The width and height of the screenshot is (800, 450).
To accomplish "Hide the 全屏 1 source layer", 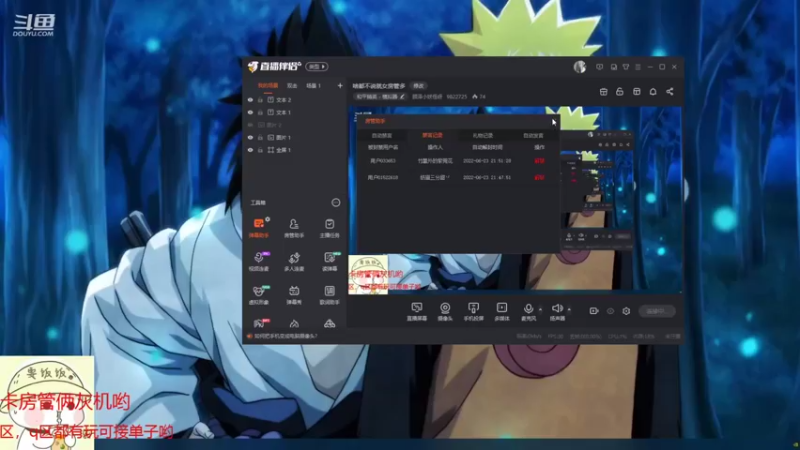I will 250,150.
